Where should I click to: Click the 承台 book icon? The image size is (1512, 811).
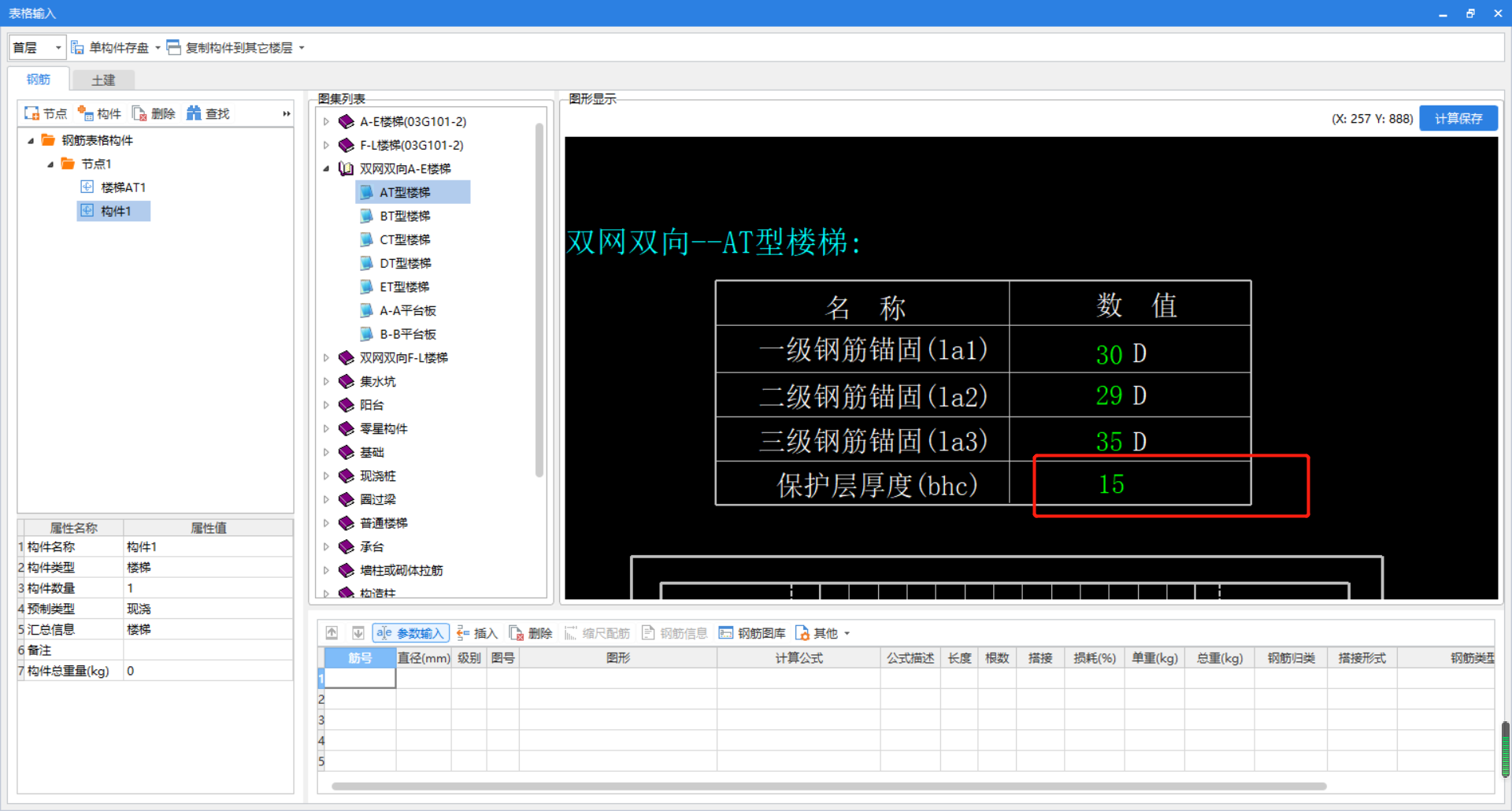(x=346, y=546)
